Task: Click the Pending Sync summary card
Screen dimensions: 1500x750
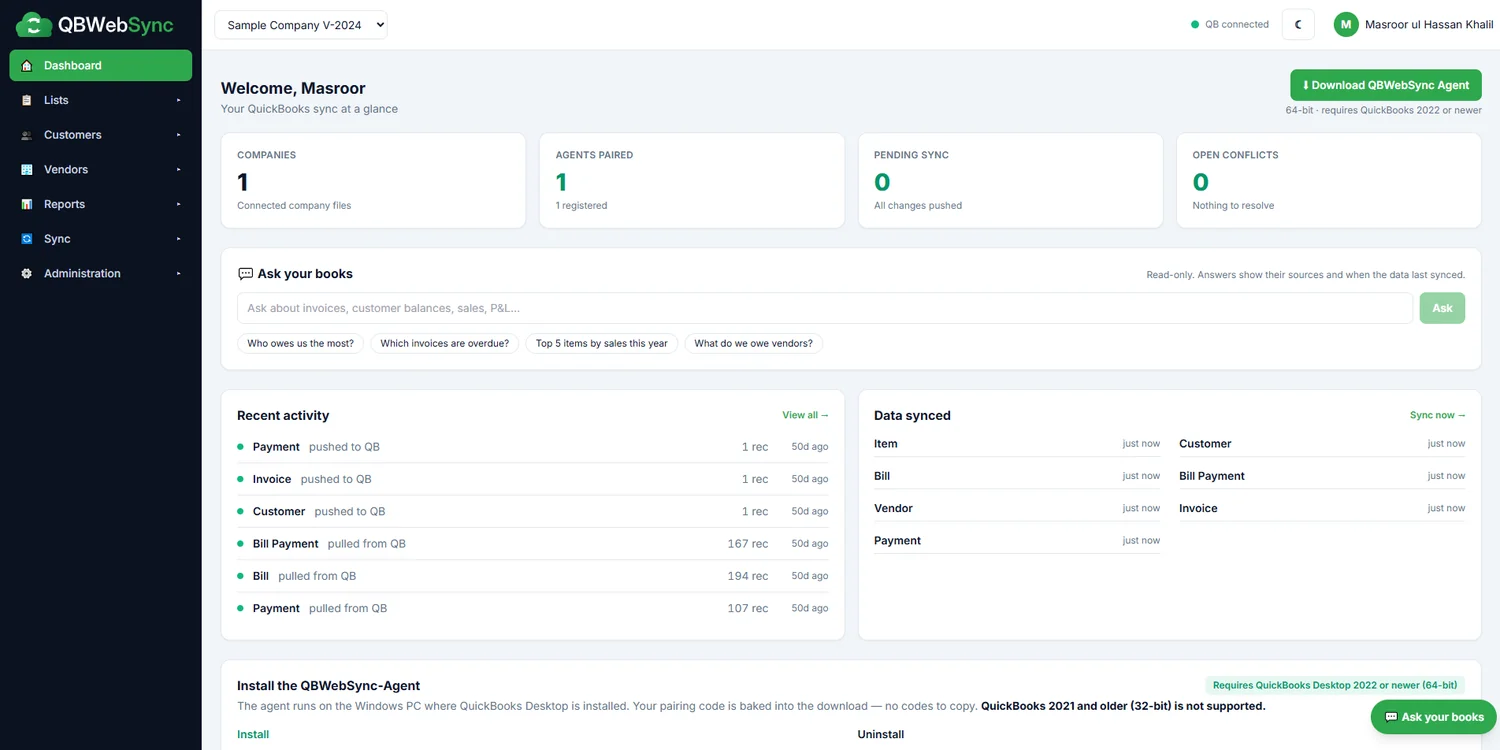Action: click(1010, 181)
